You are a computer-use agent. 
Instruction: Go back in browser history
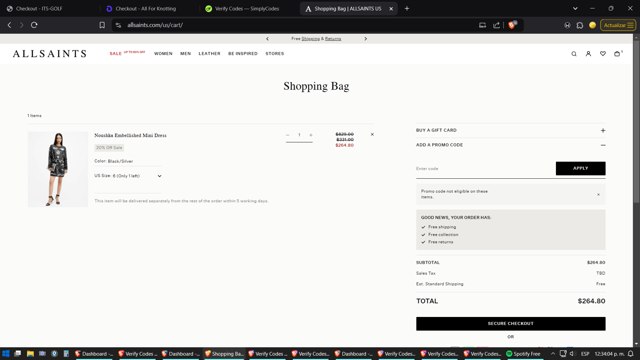[9, 25]
